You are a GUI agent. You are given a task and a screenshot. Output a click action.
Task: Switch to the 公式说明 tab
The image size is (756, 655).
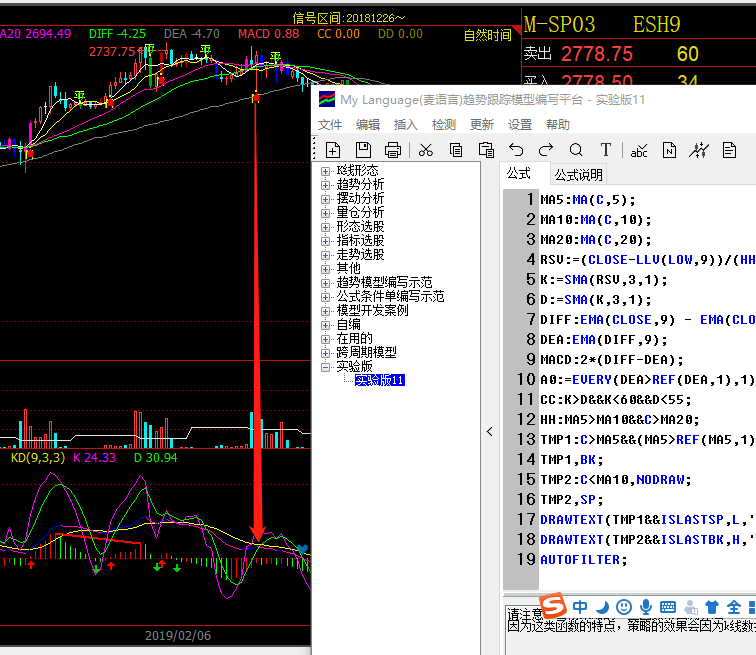click(578, 174)
